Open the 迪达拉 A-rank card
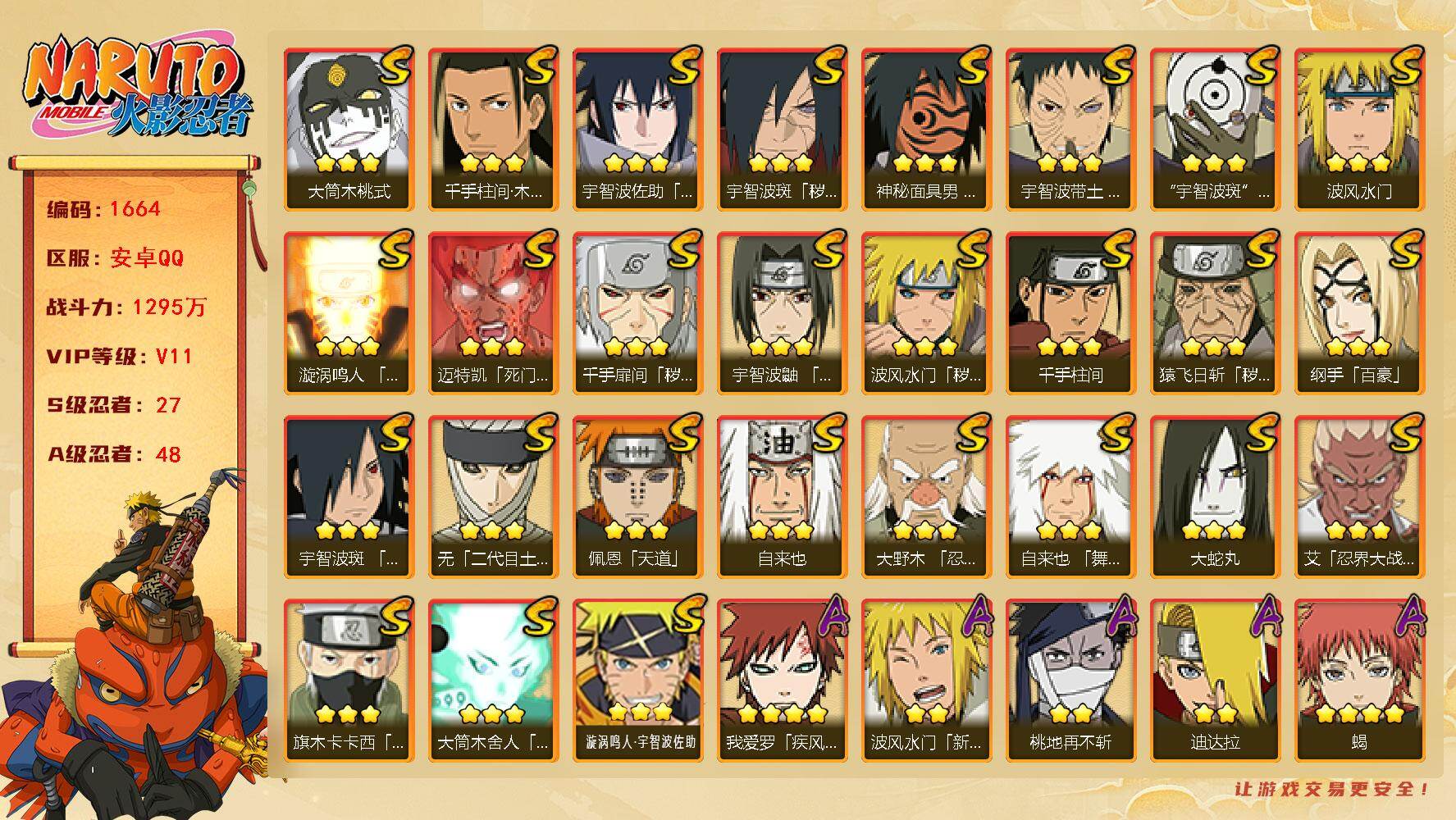 pyautogui.click(x=1215, y=681)
